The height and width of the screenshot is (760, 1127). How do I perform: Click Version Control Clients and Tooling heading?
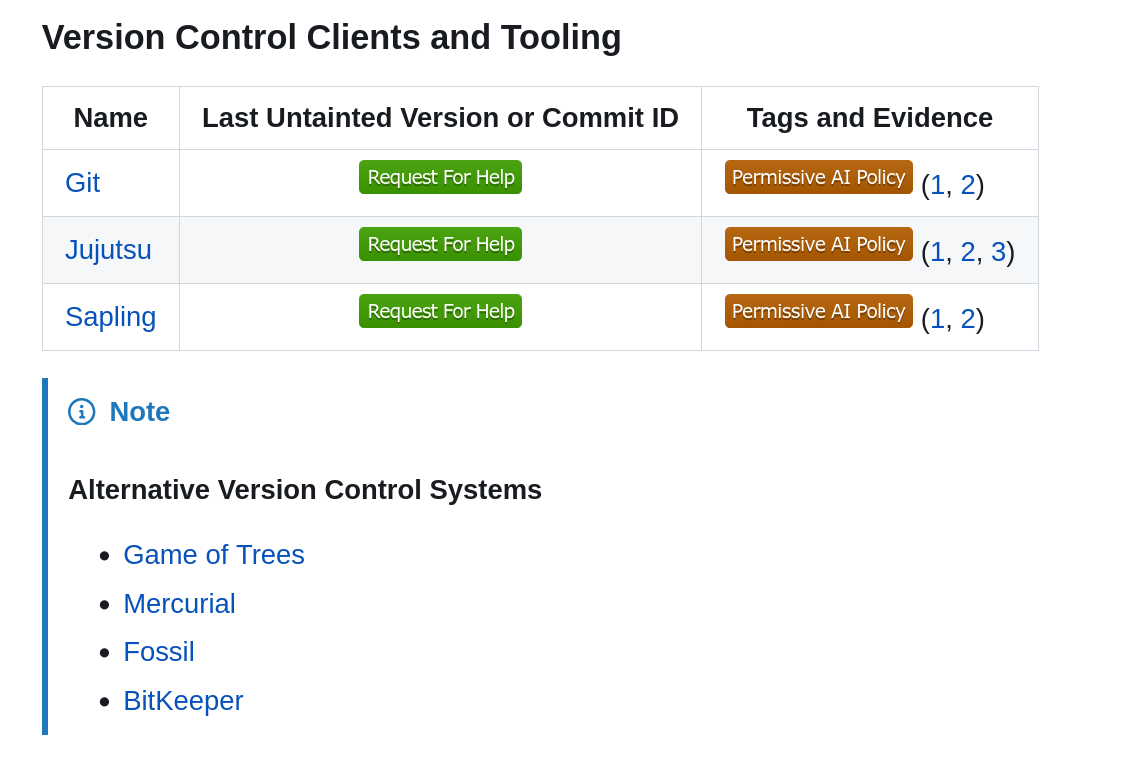331,37
